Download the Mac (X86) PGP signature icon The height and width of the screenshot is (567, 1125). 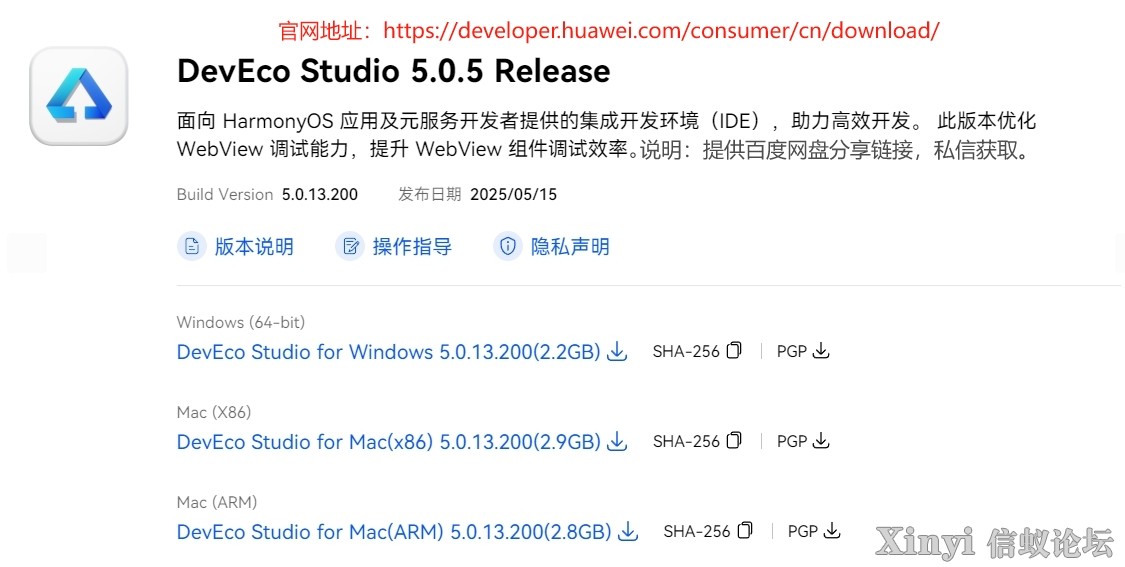pyautogui.click(x=822, y=440)
